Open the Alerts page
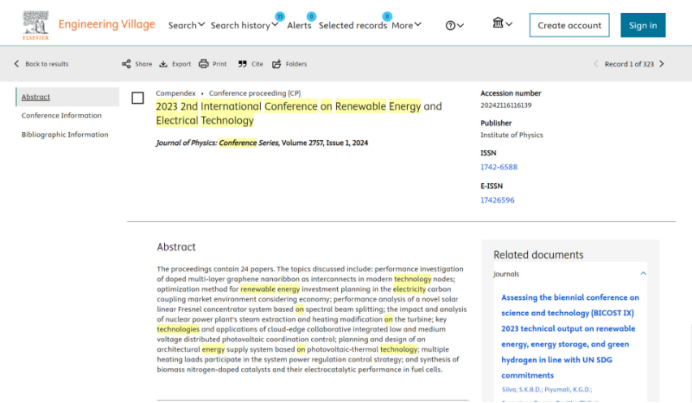Viewport: 692px width, 403px height. [299, 25]
